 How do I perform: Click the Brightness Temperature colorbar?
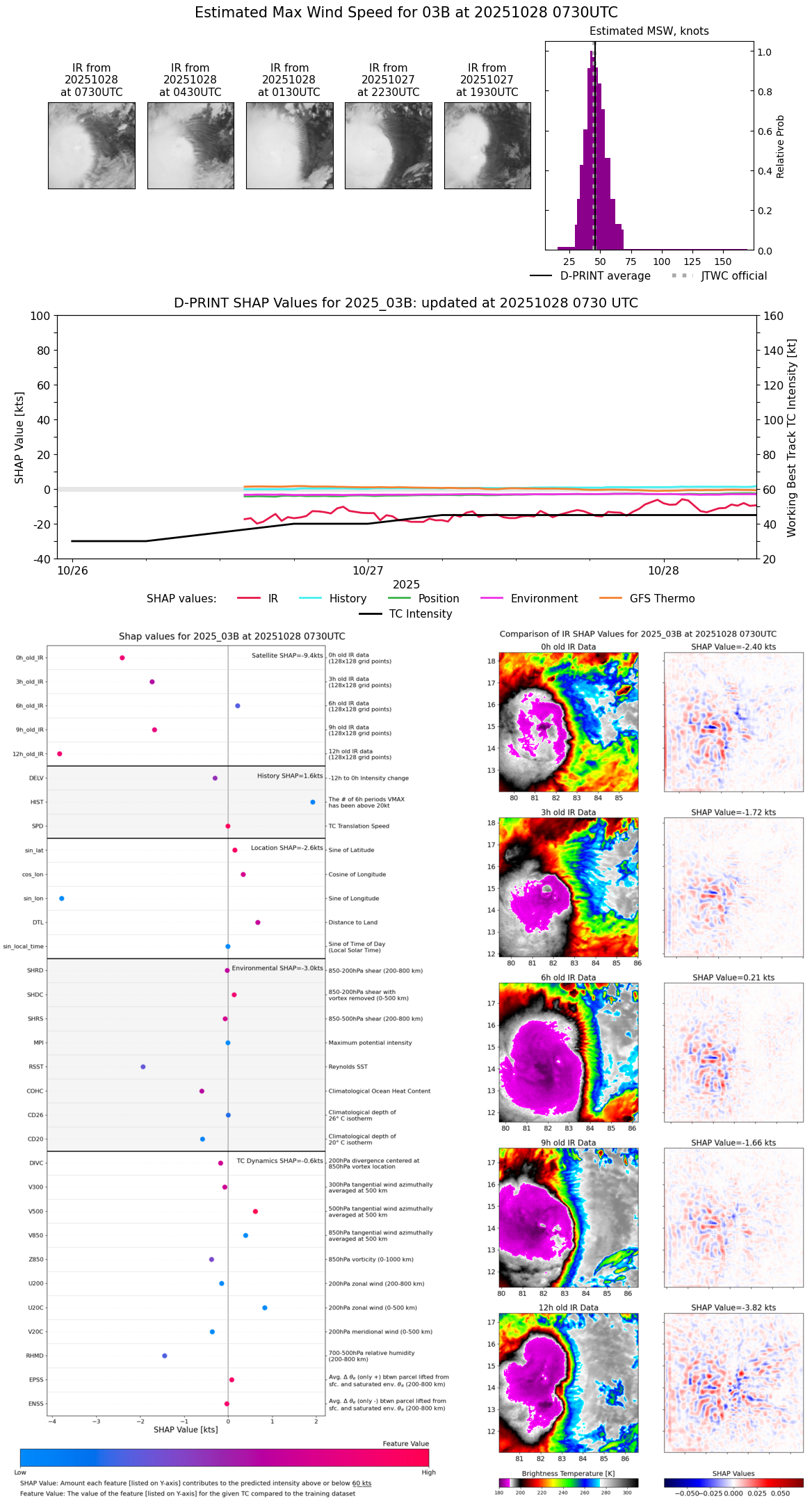(x=568, y=1482)
